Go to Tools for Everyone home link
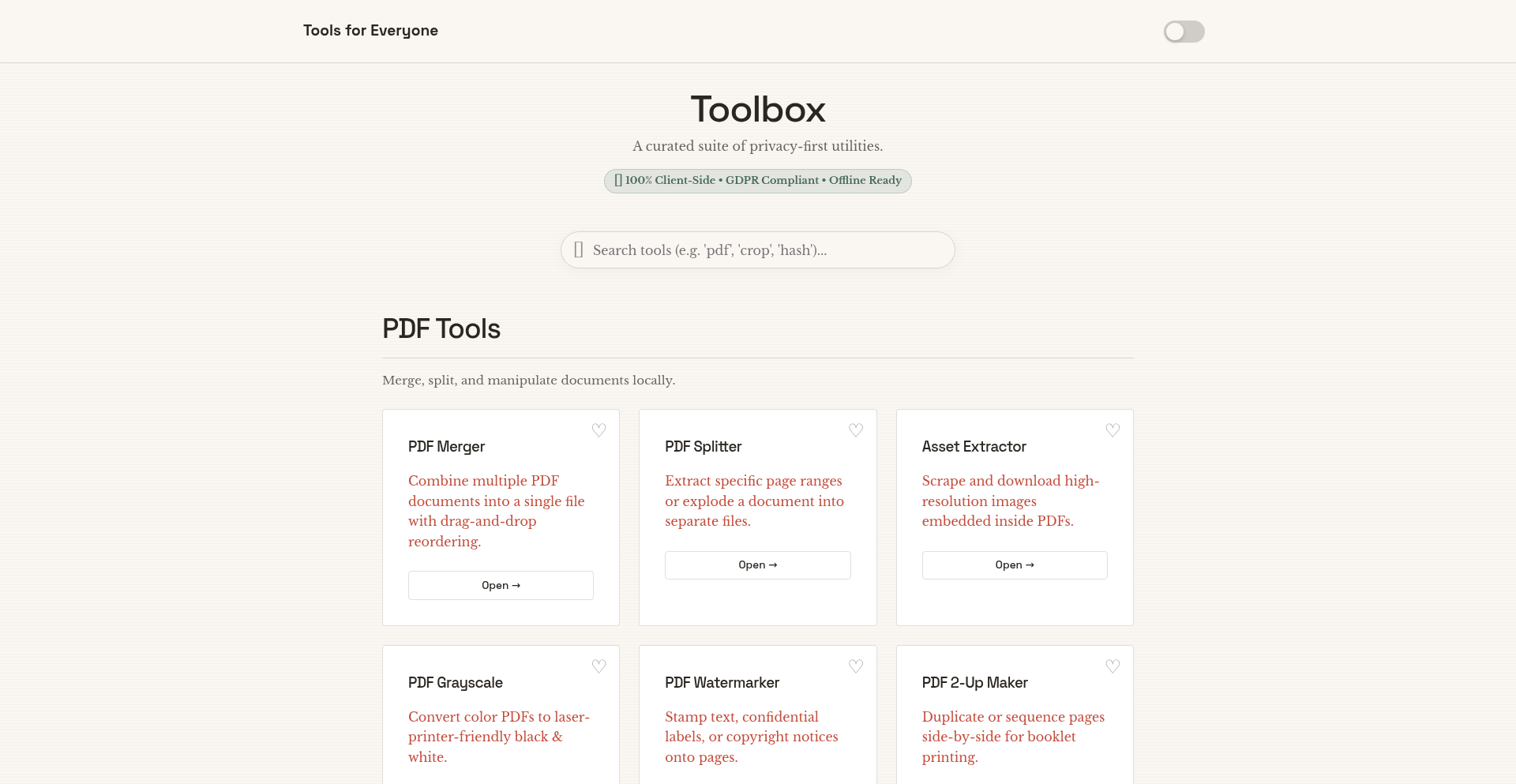Screen dimensions: 1516x784 370,31
